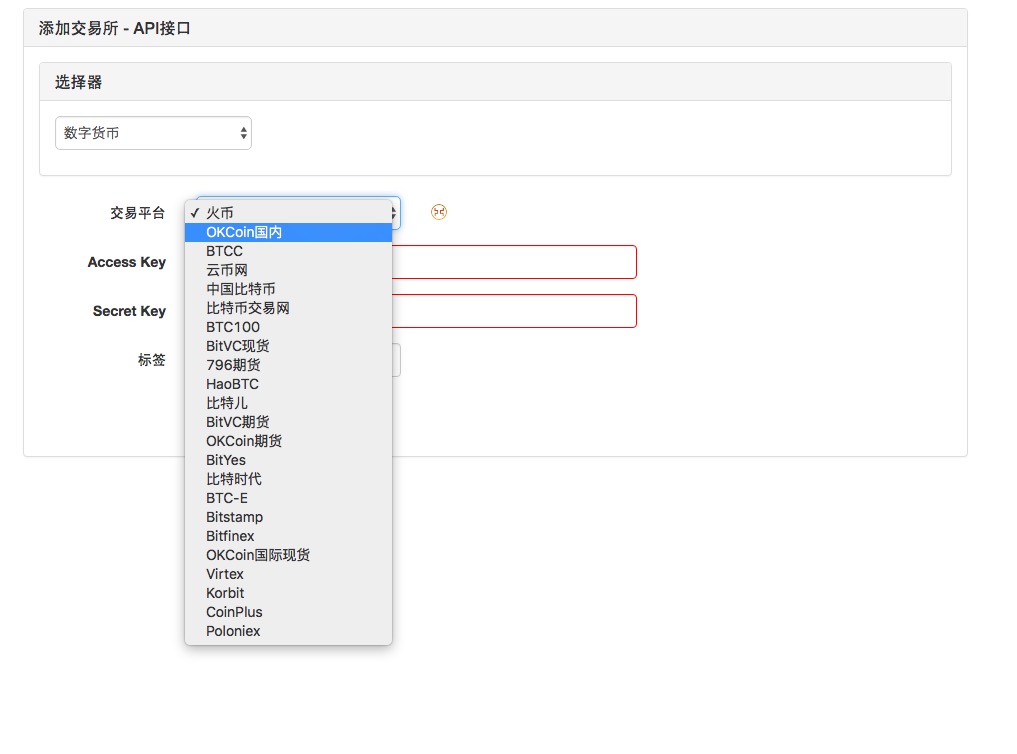Screen dimensions: 1017x754
Task: Pick 云币网 from the exchange list
Action: pos(289,270)
